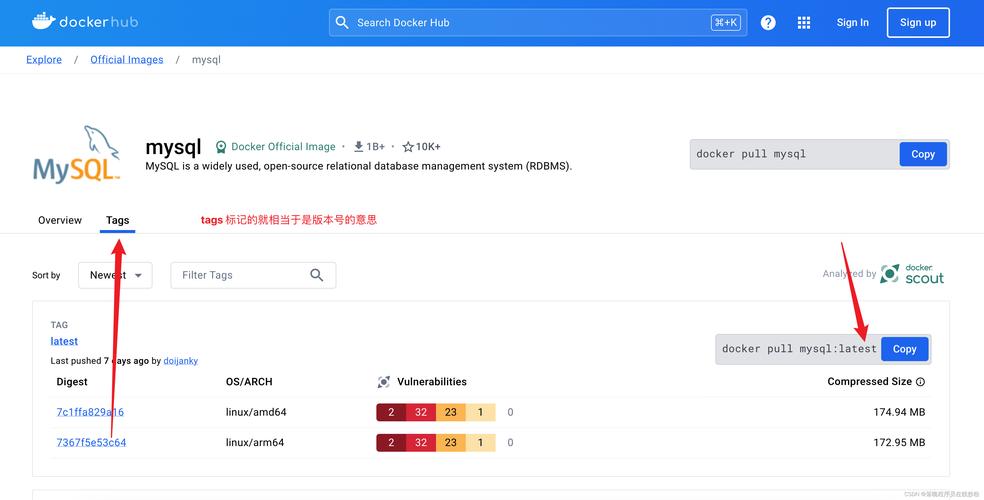Click the Sign up button
Image resolution: width=984 pixels, height=500 pixels.
918,23
